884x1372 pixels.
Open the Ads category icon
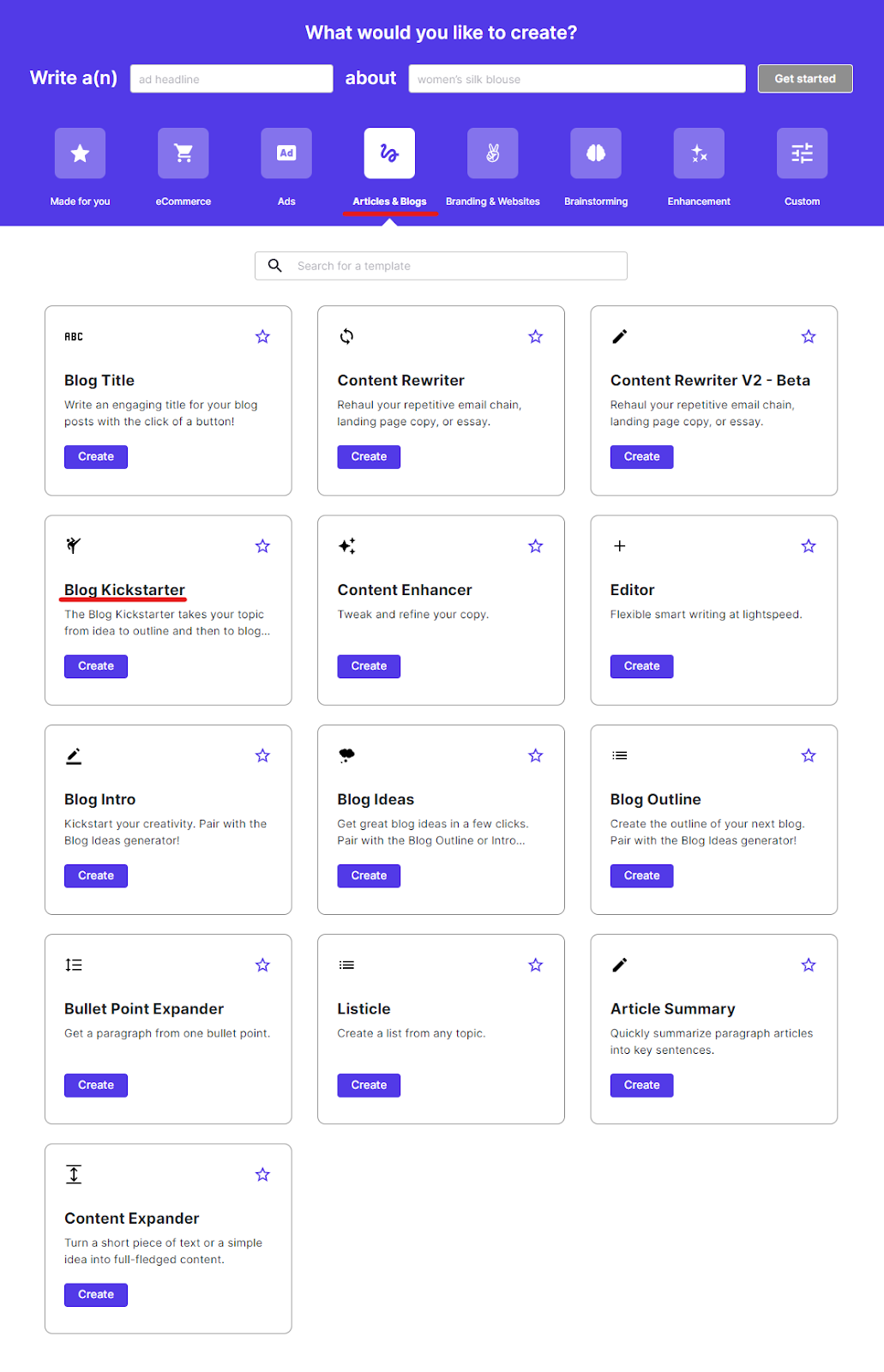click(x=286, y=153)
